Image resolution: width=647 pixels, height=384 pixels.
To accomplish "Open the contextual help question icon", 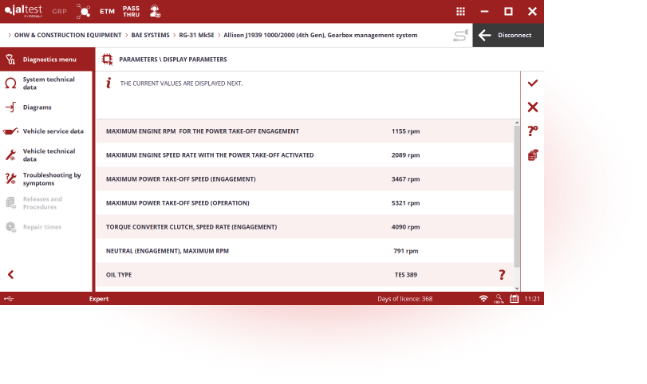I will click(533, 131).
